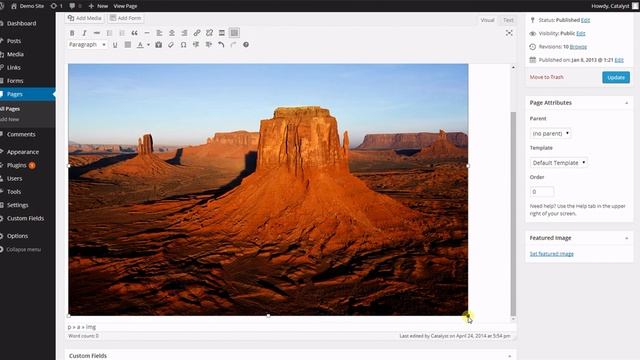This screenshot has width=640, height=360.
Task: Collapse the Custom Fields panel
Action: point(509,356)
